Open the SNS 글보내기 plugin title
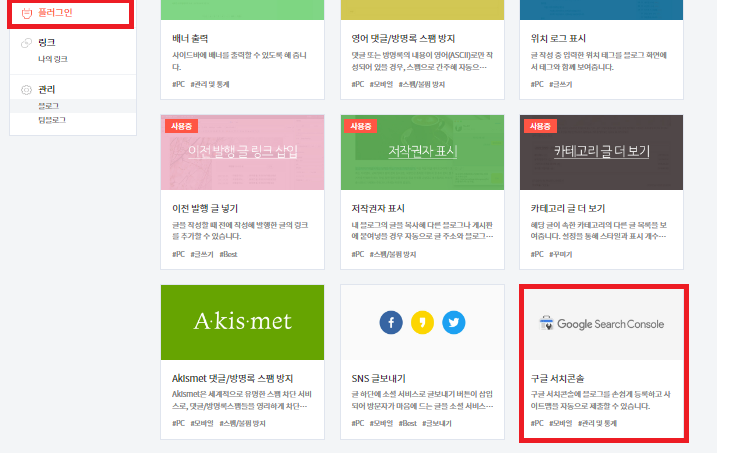 pos(379,378)
